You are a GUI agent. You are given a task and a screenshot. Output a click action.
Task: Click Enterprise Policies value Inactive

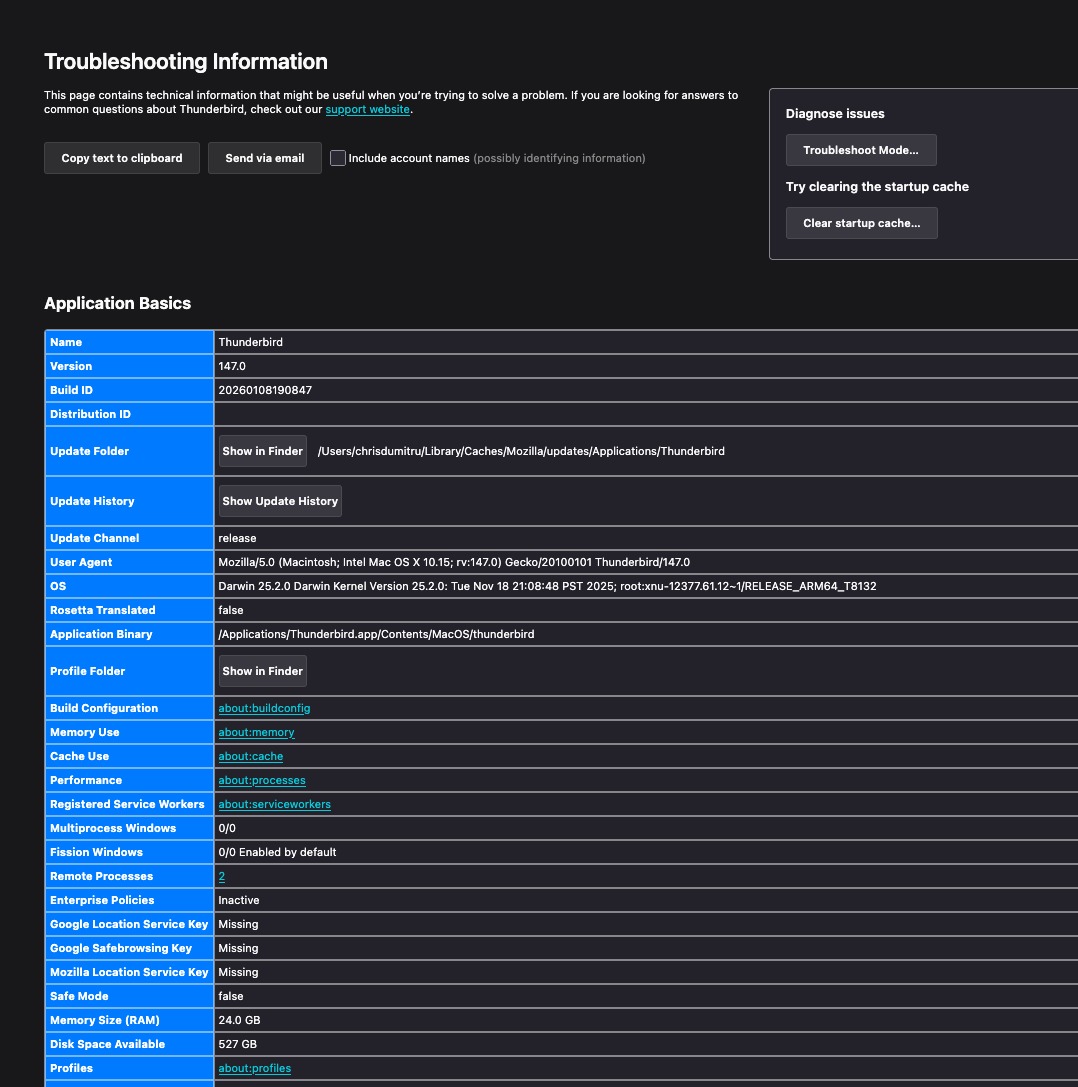point(238,901)
